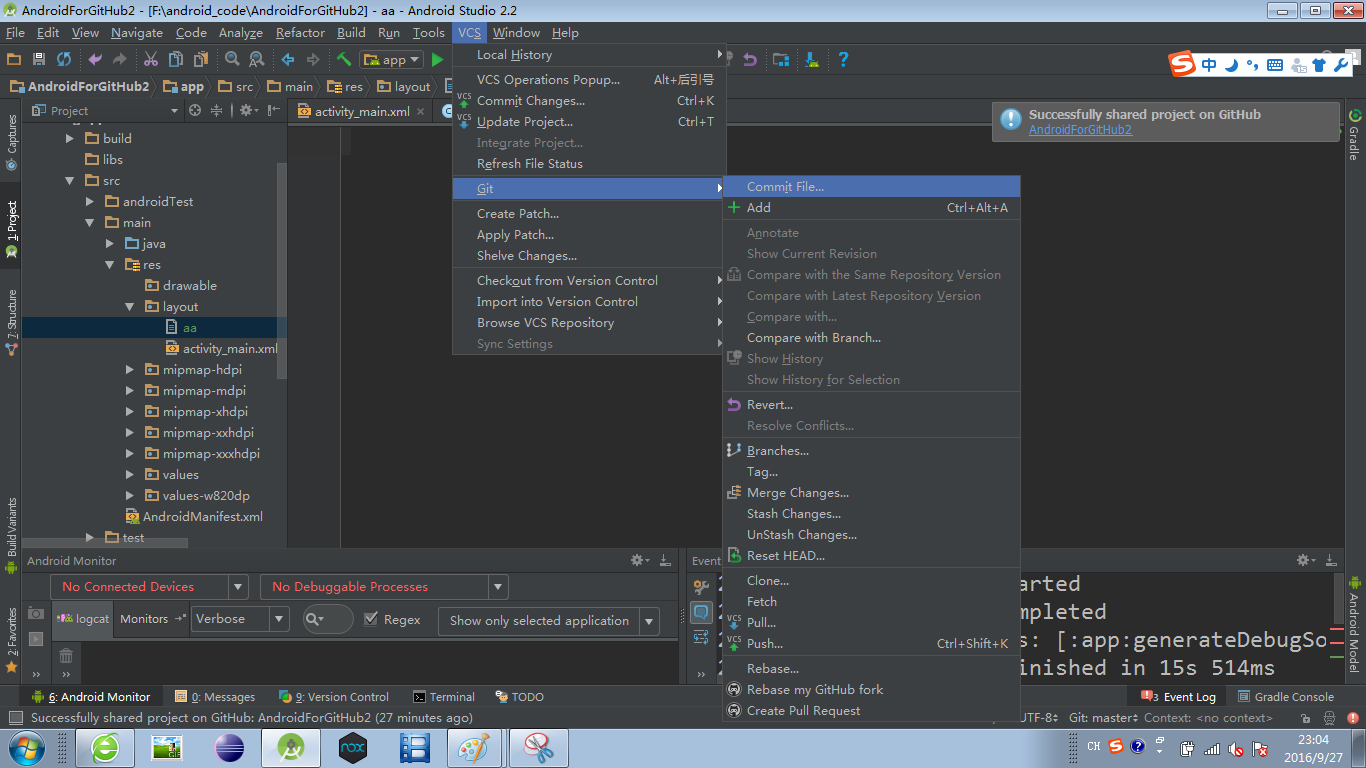Click the Sogou input method S logo
The height and width of the screenshot is (768, 1366).
pyautogui.click(x=1183, y=65)
